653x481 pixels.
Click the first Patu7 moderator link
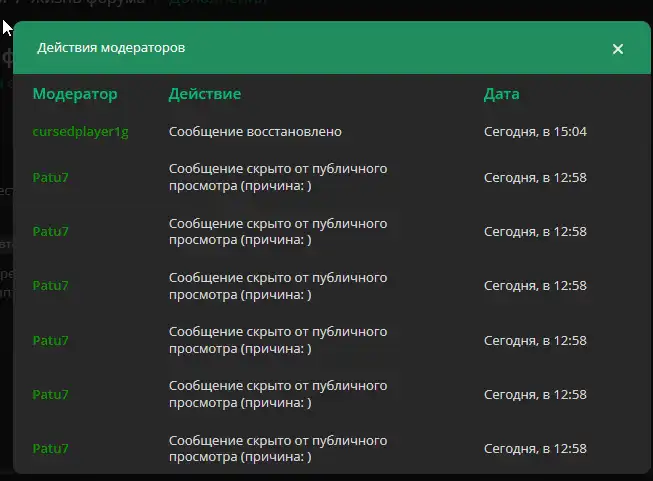coord(50,177)
